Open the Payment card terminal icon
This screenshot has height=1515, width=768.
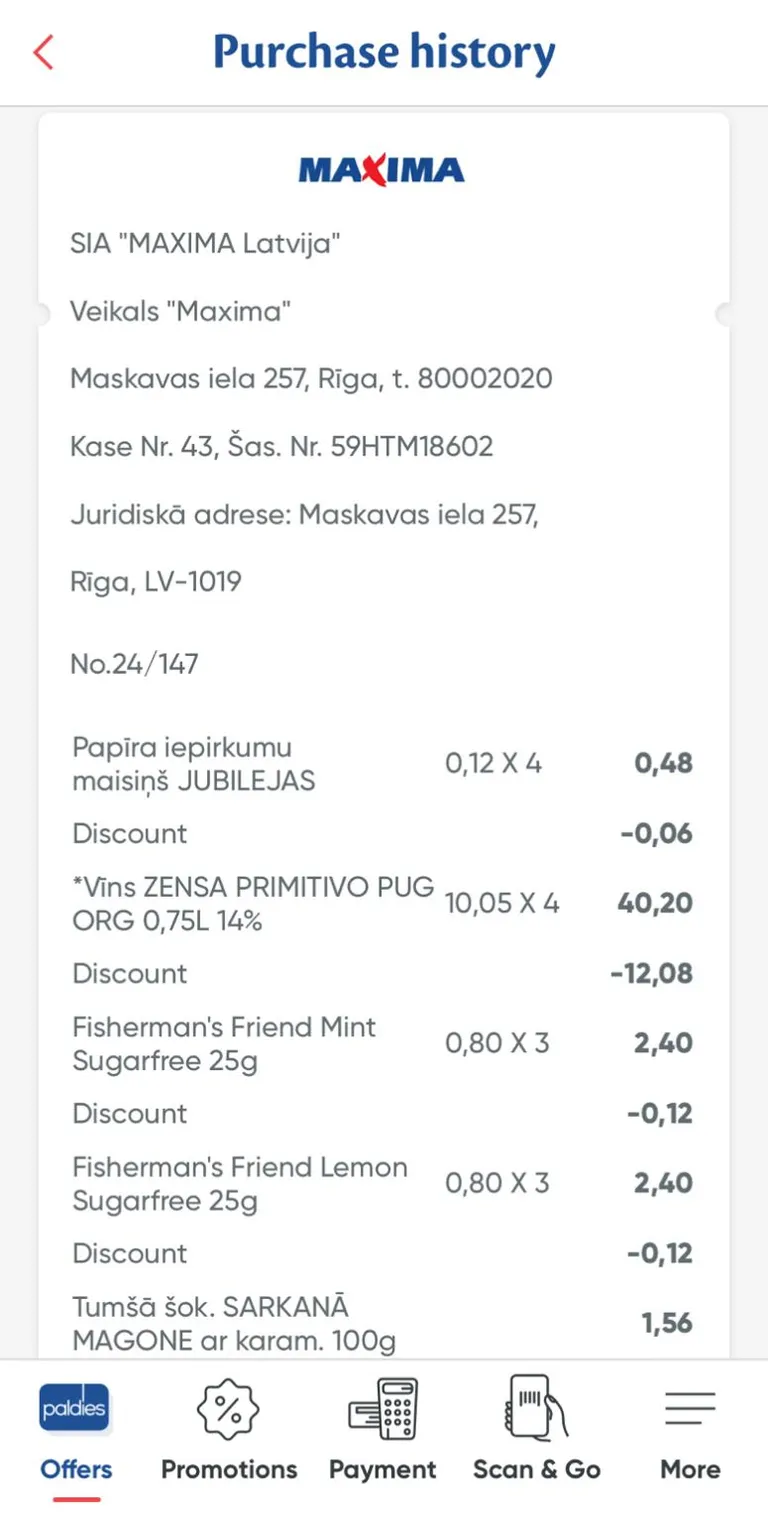383,1409
